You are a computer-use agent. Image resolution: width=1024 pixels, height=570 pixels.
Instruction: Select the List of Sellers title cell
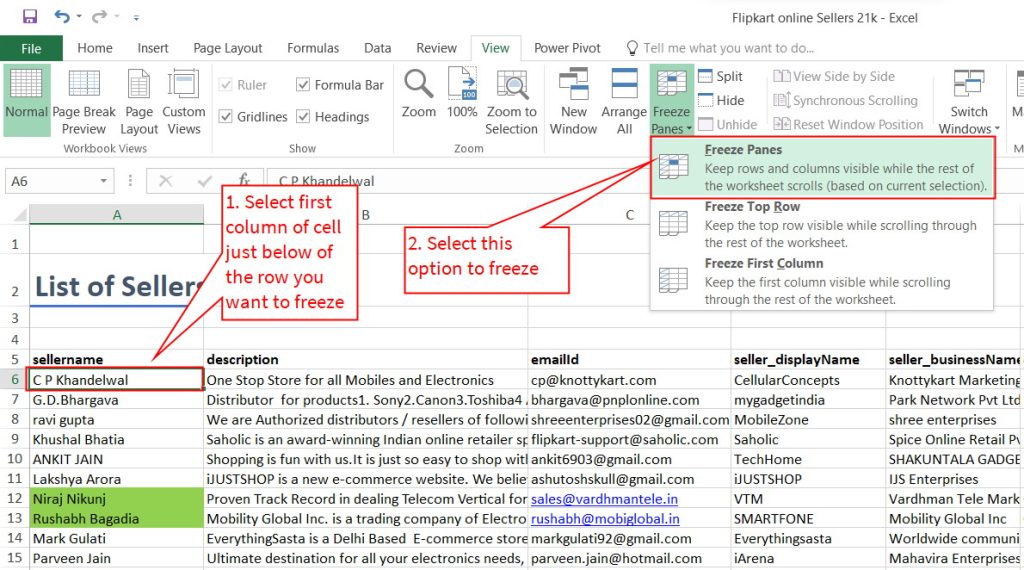point(116,286)
